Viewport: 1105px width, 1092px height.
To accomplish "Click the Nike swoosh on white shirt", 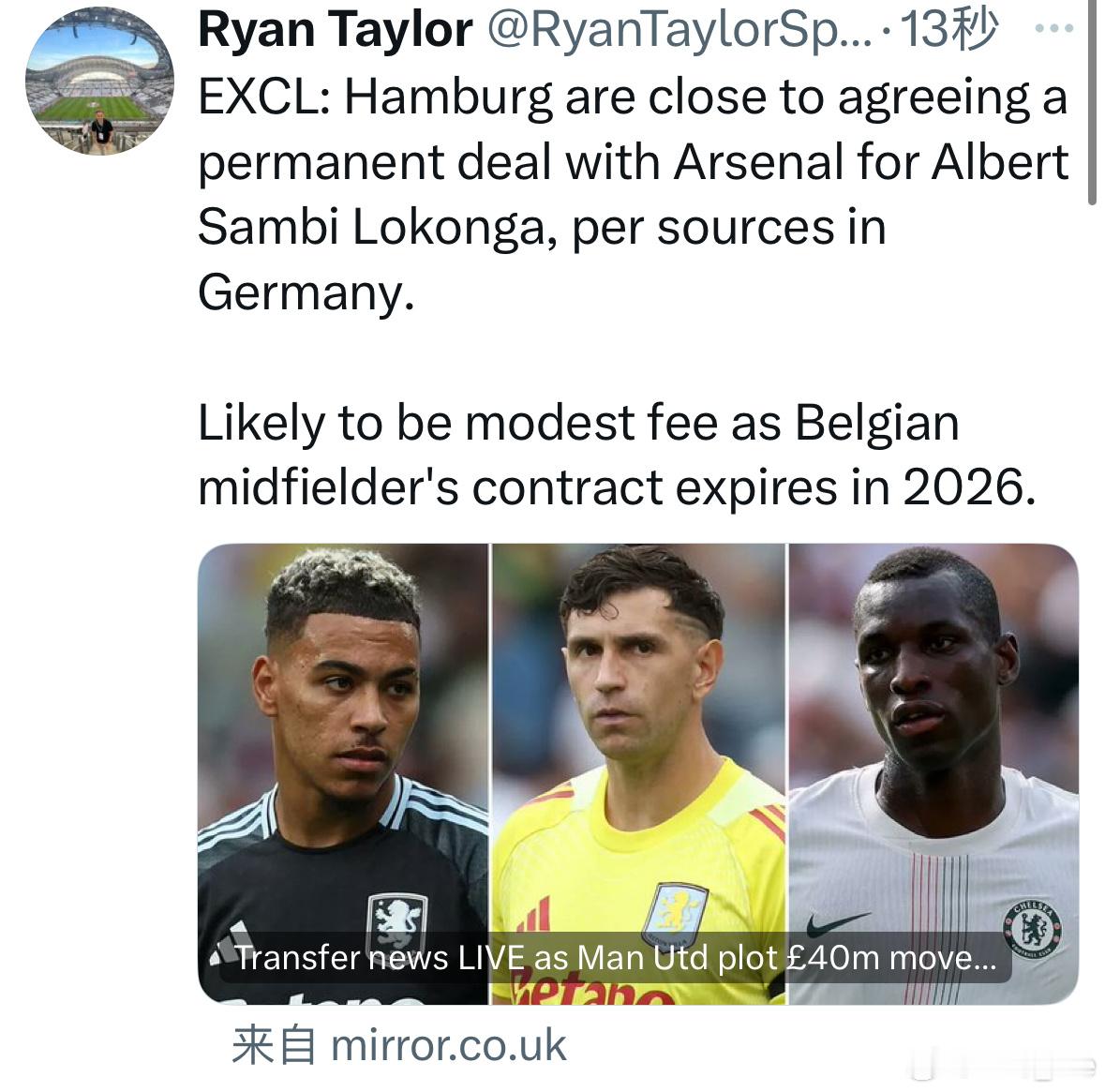I will (837, 923).
